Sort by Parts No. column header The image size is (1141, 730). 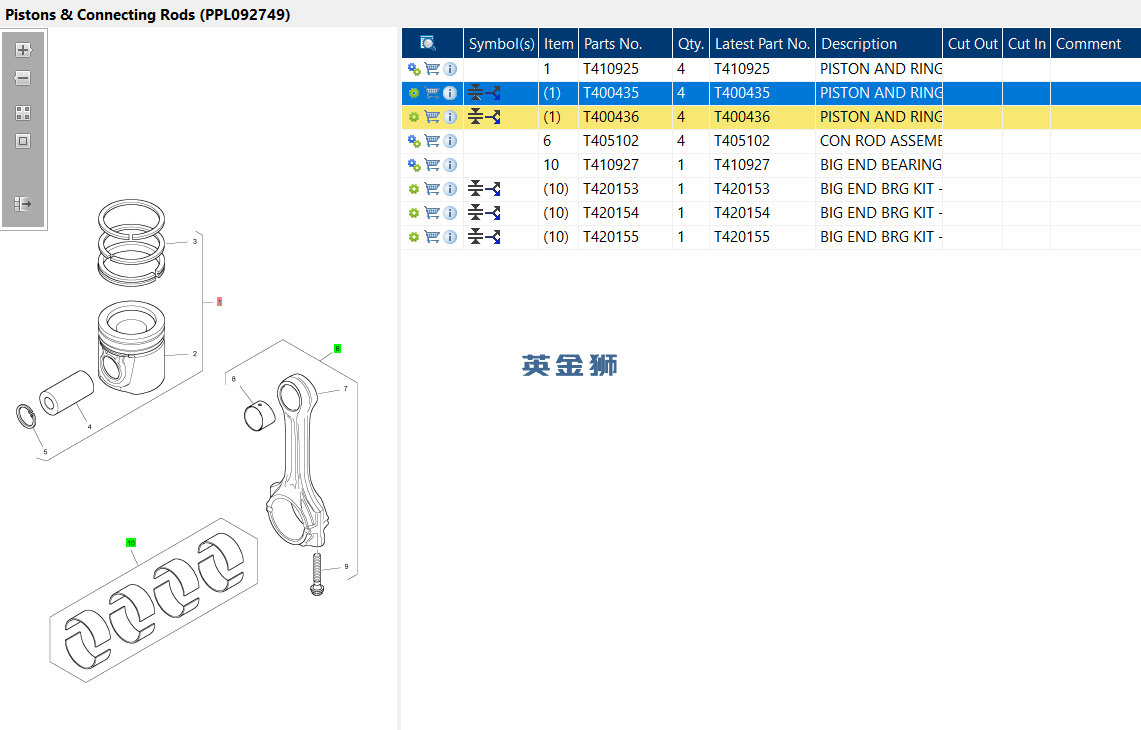(626, 44)
